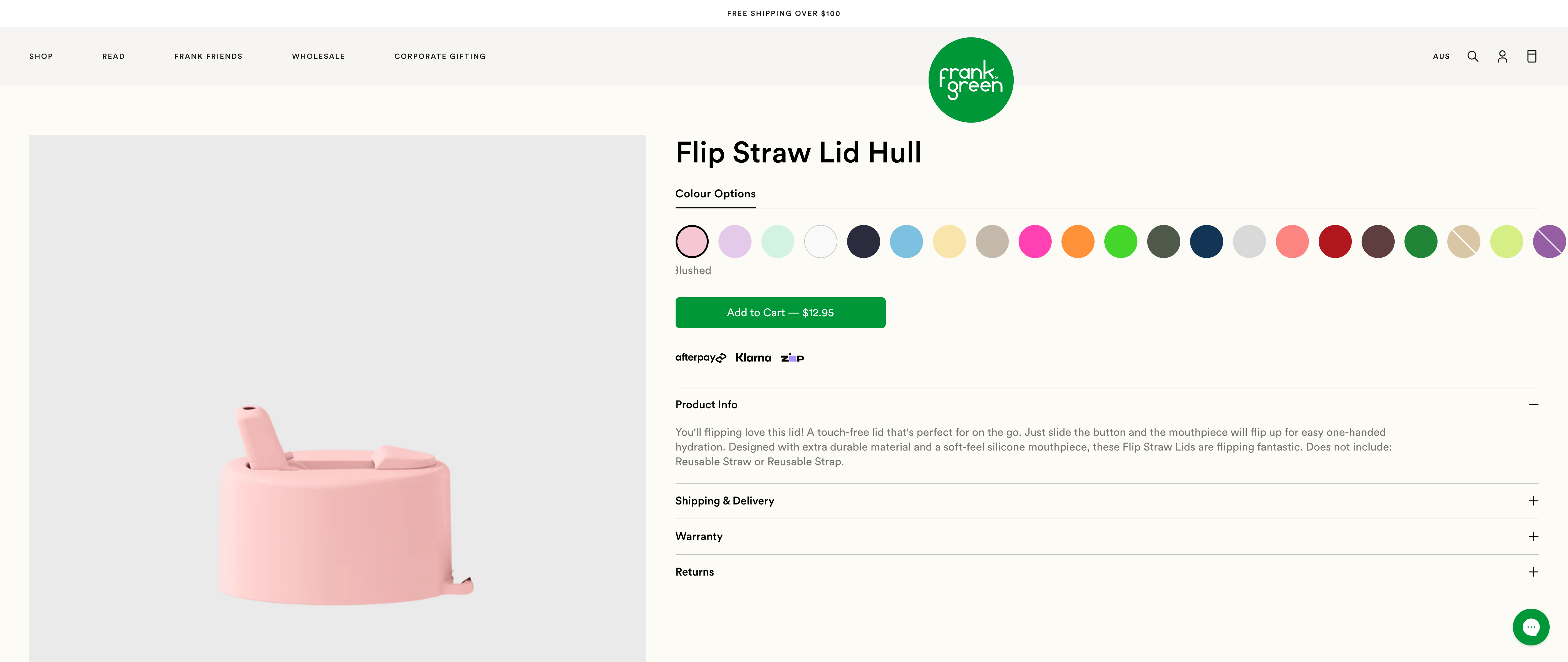Open the search icon in the header
The image size is (1568, 662).
[1472, 56]
